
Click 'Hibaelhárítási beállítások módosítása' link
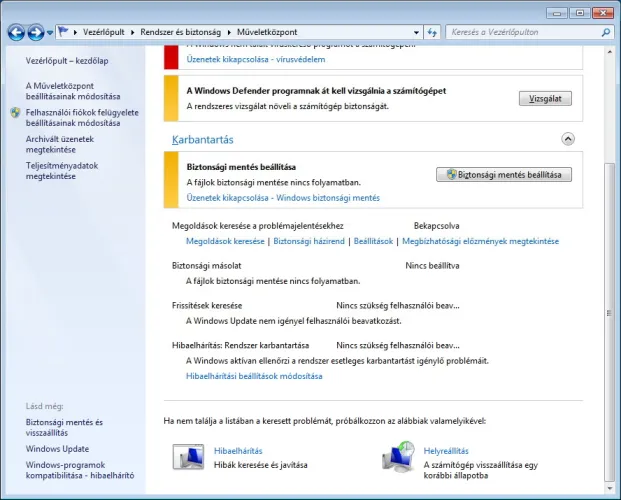click(x=254, y=376)
